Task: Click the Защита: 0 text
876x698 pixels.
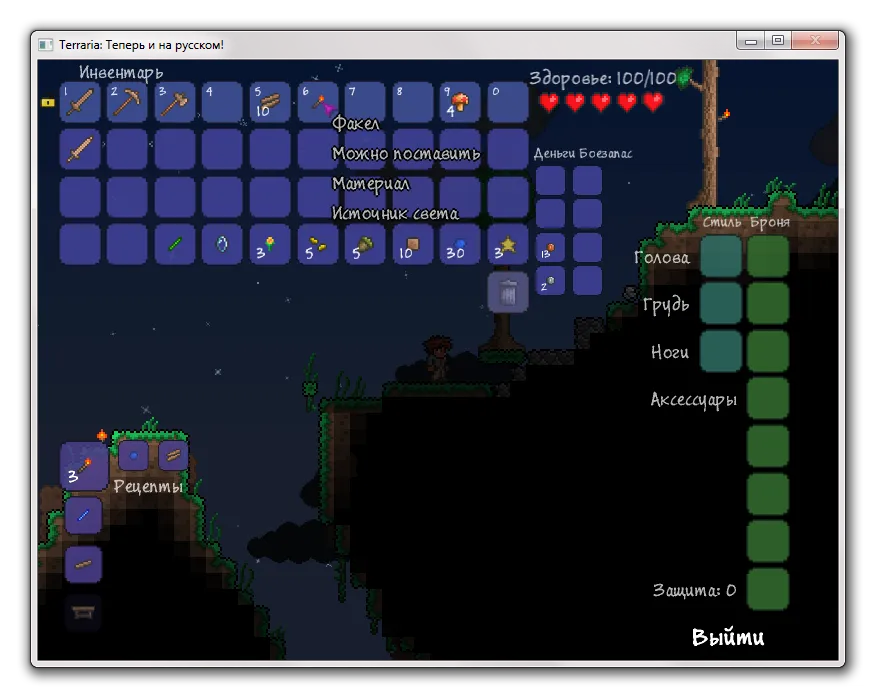Action: click(x=694, y=591)
